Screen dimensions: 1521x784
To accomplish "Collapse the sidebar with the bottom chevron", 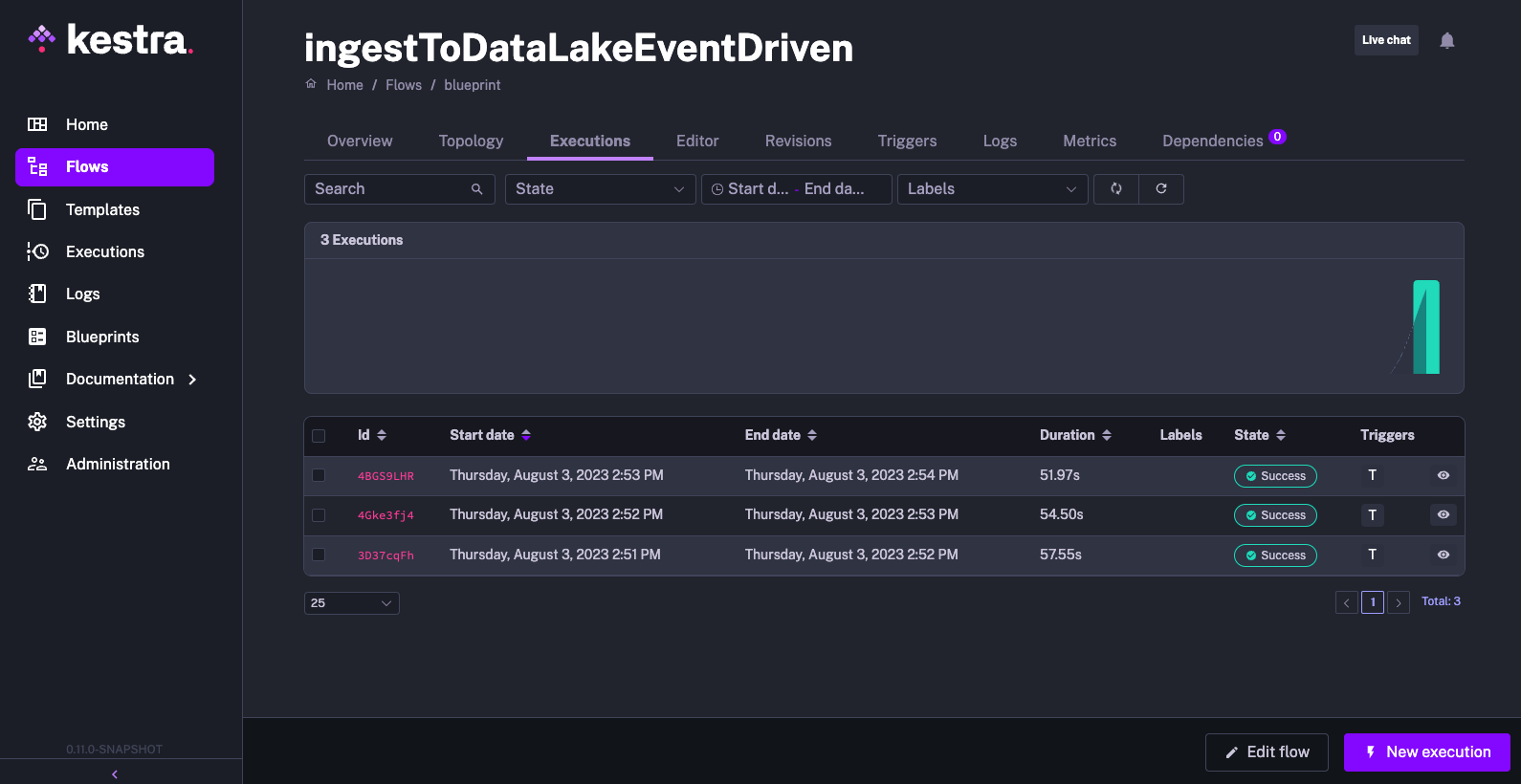I will tap(115, 773).
